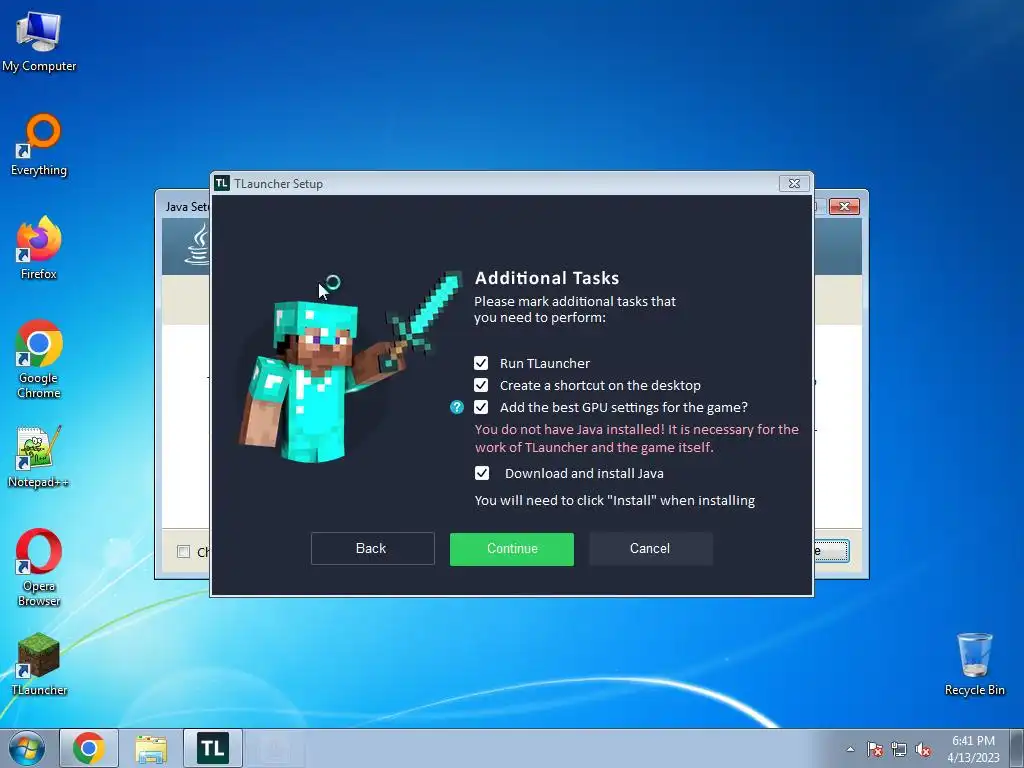Open Windows Explorer from the taskbar
The height and width of the screenshot is (768, 1024).
(x=151, y=748)
